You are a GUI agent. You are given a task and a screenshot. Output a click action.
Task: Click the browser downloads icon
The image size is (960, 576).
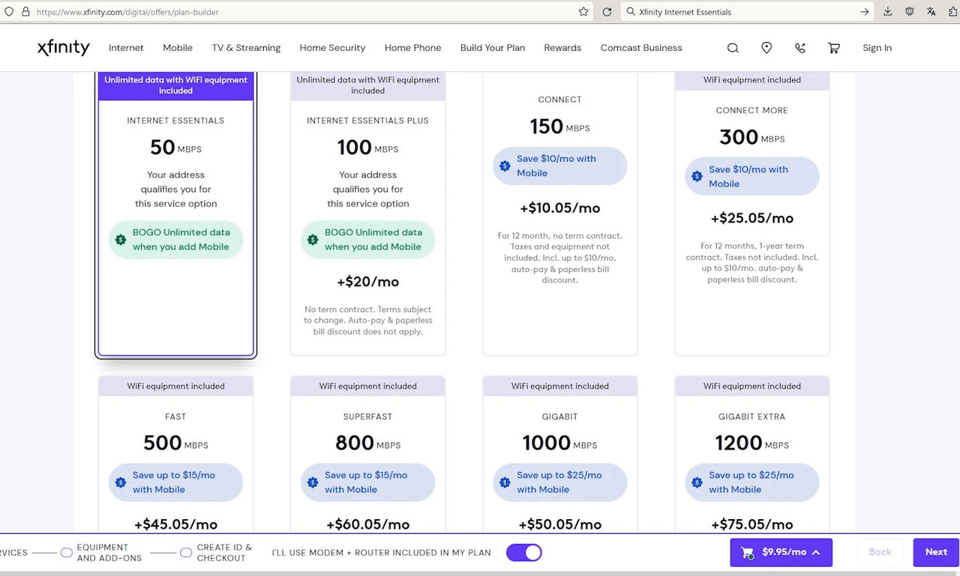coord(887,12)
